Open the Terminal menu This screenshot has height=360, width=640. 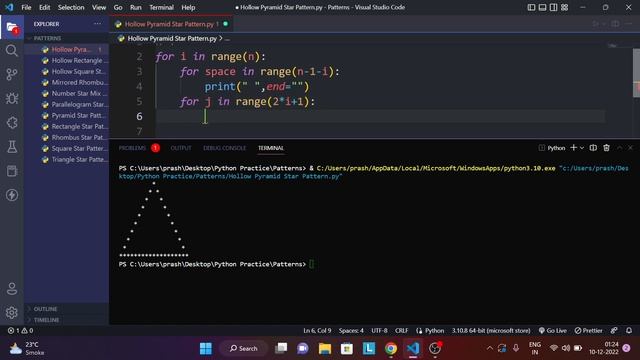[161, 7]
